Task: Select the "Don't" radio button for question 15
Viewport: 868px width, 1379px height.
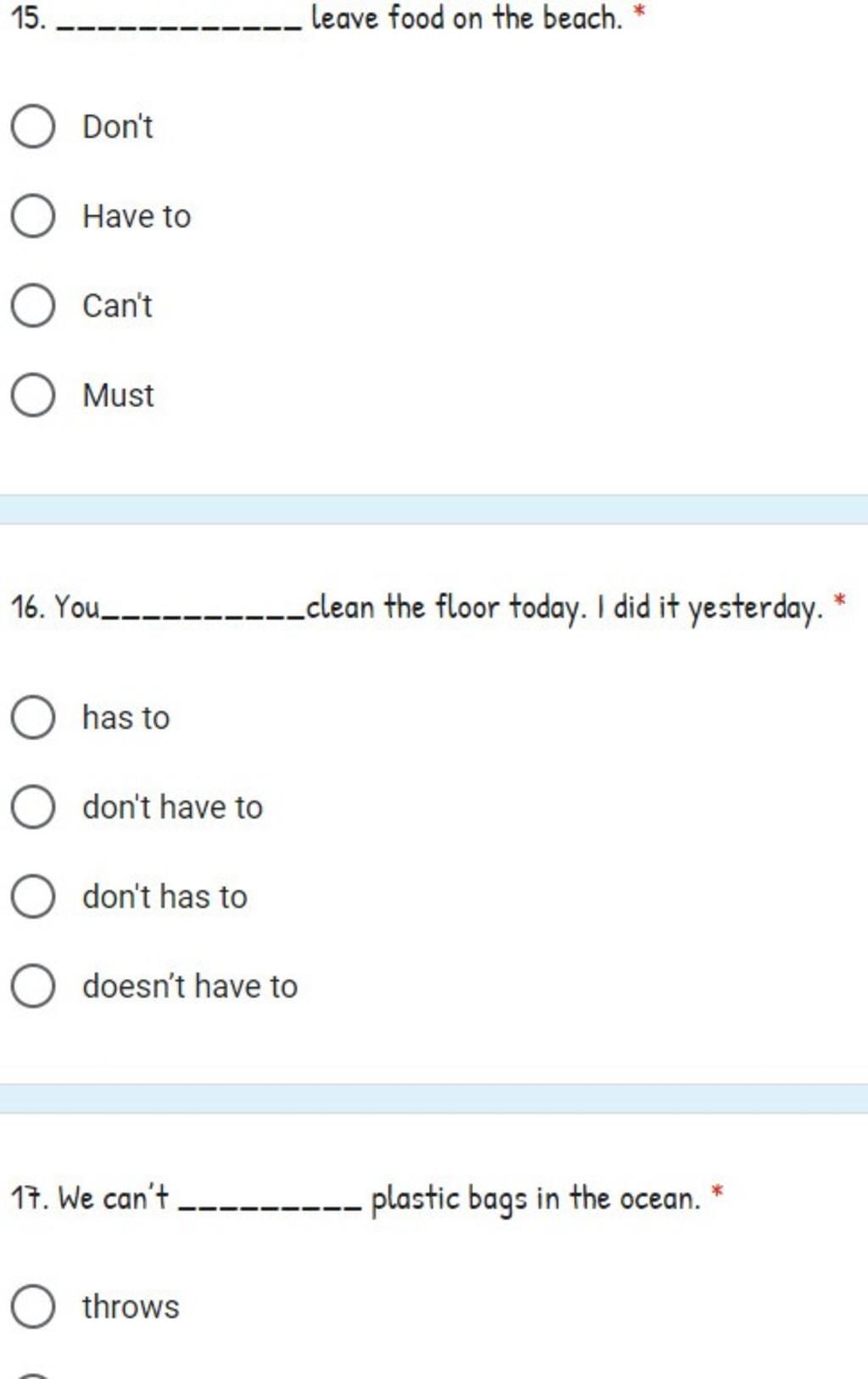Action: point(33,127)
